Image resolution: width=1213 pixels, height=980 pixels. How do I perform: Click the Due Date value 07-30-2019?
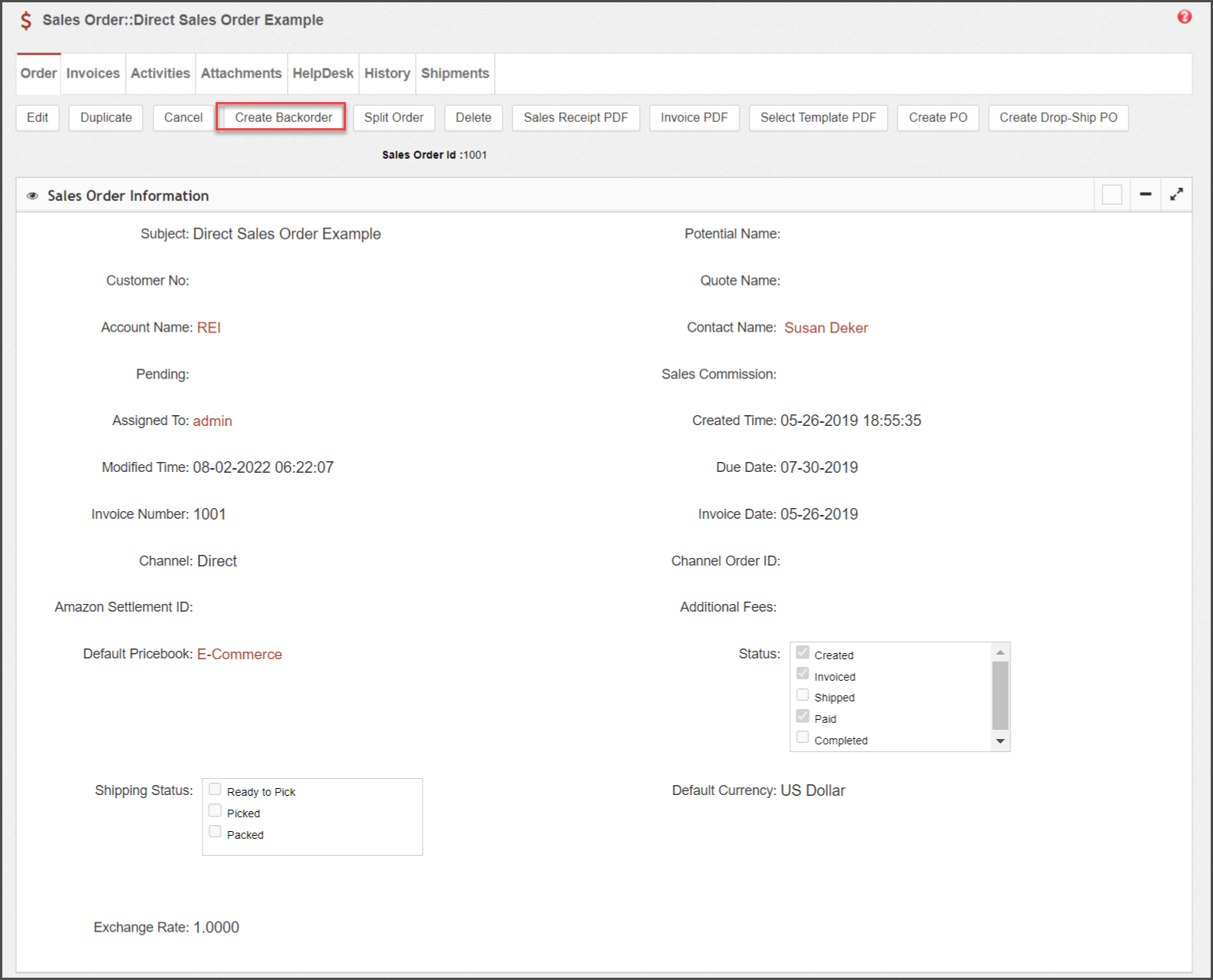pos(819,467)
